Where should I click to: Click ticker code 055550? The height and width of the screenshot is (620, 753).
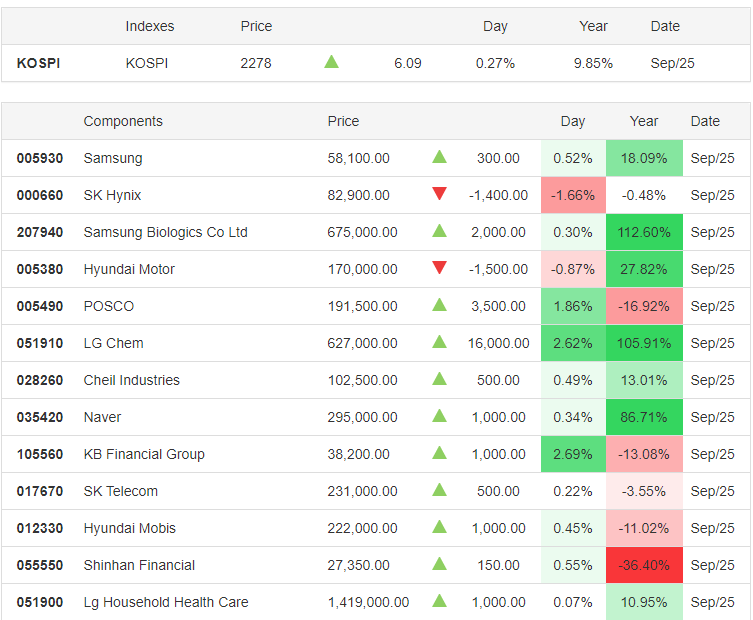click(40, 565)
